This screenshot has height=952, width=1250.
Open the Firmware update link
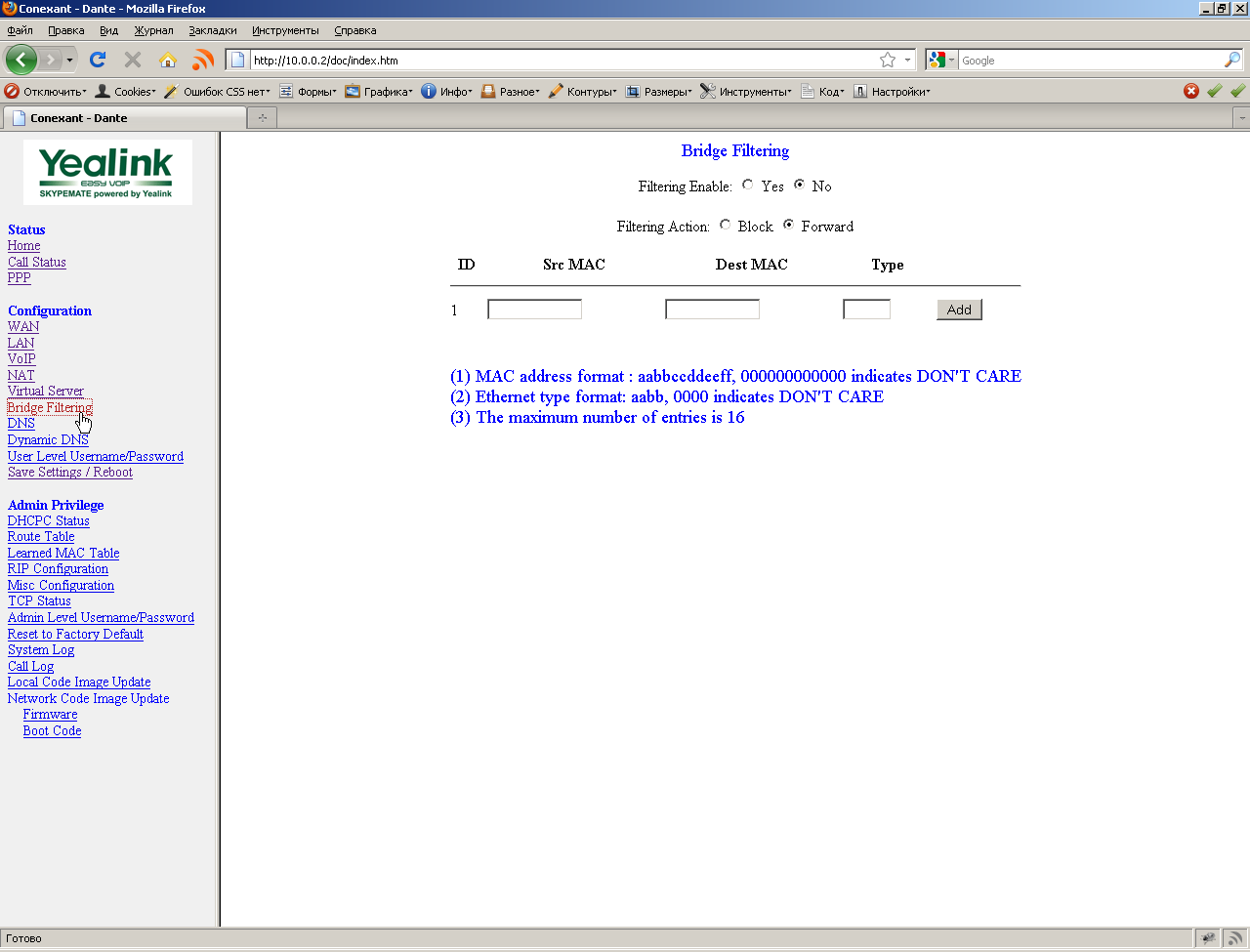pos(51,714)
